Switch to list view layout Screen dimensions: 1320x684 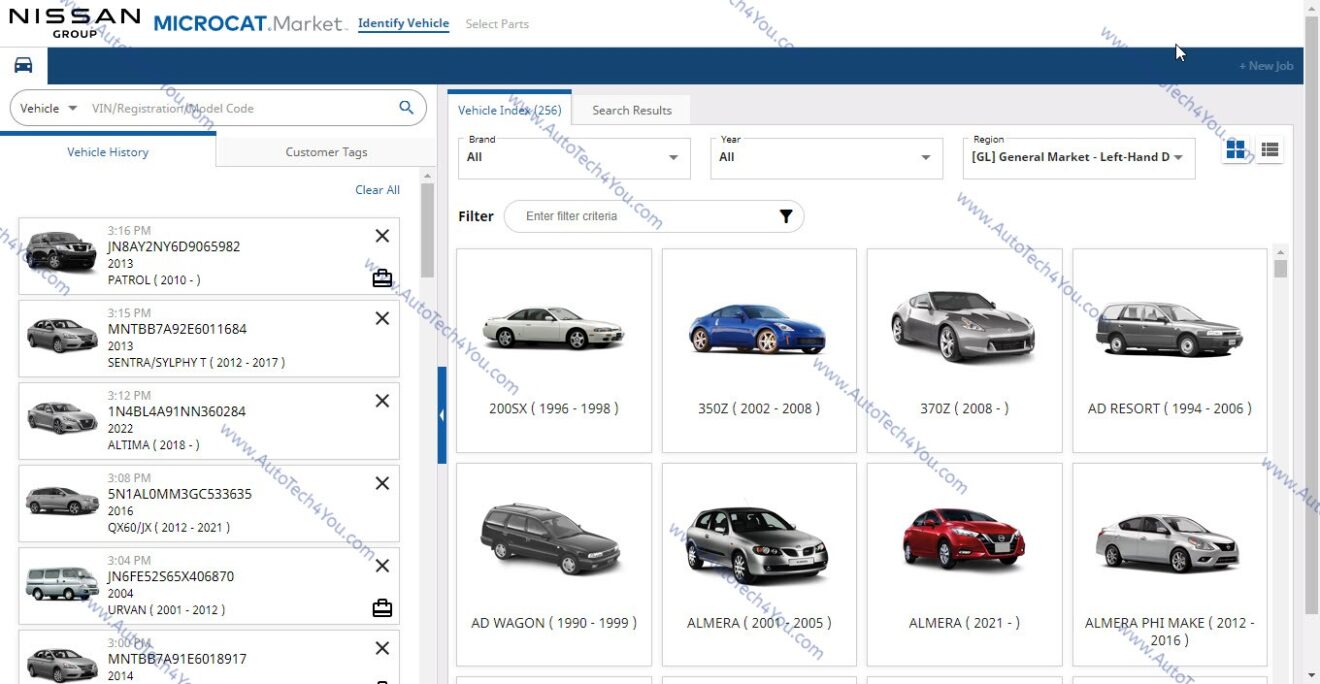click(x=1270, y=150)
